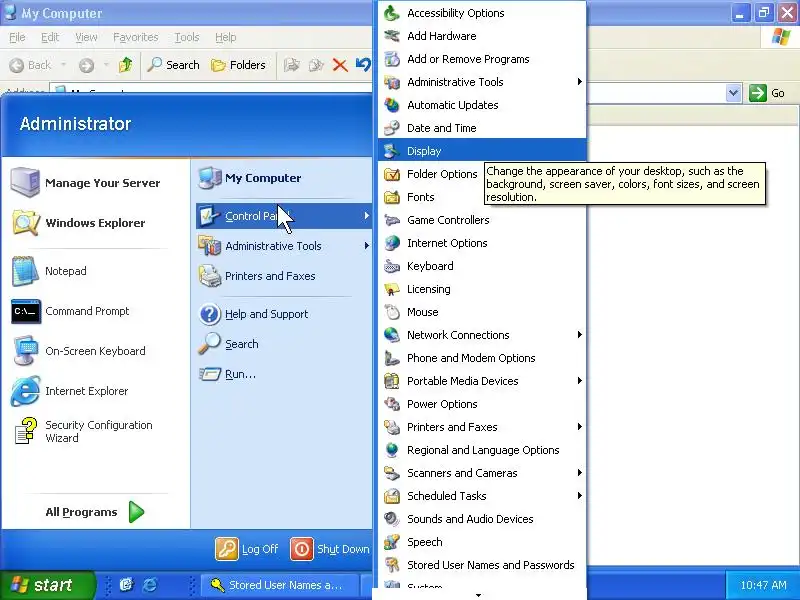The height and width of the screenshot is (600, 800).
Task: Click the Game Controllers icon
Action: pyautogui.click(x=391, y=220)
